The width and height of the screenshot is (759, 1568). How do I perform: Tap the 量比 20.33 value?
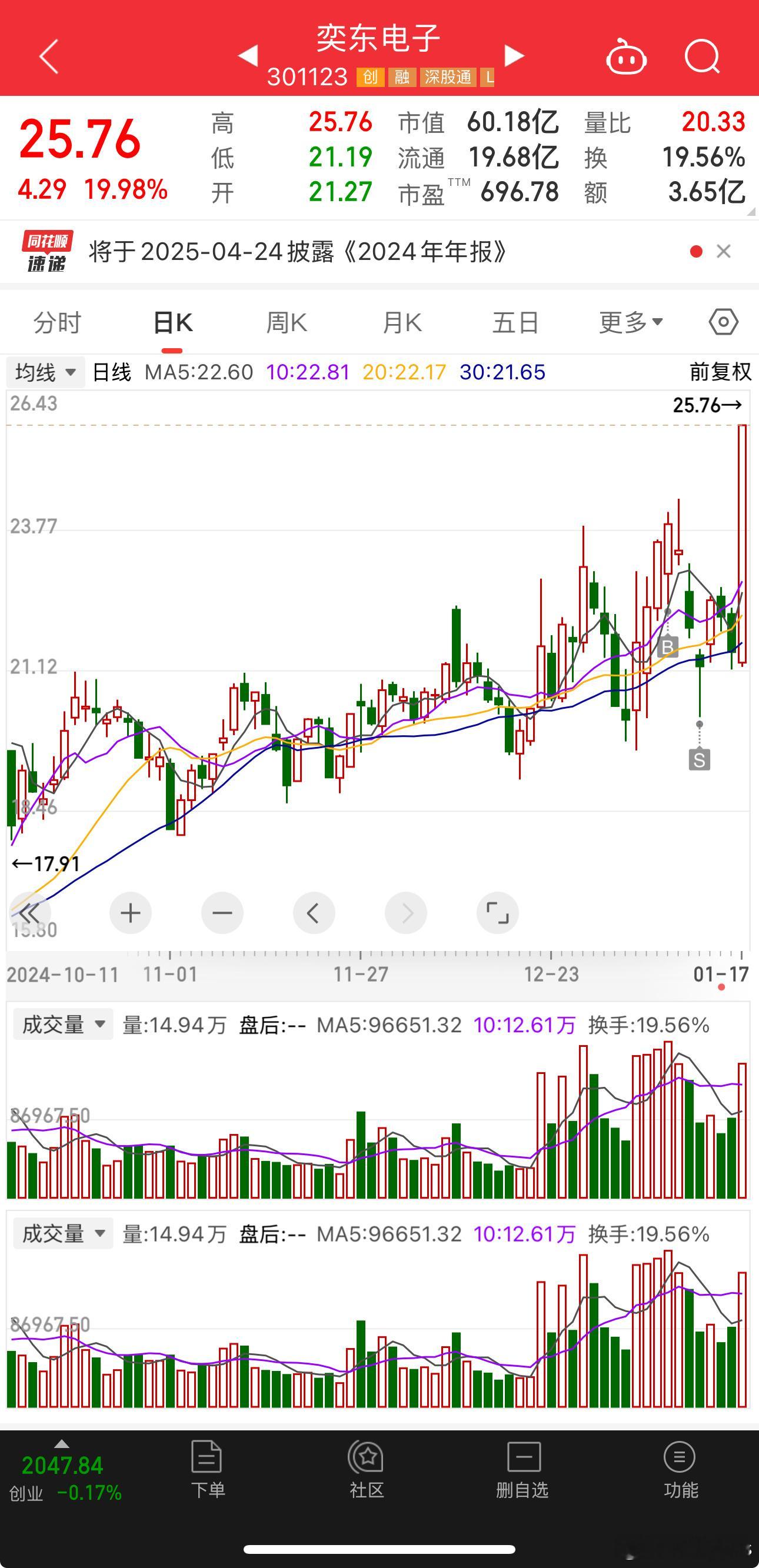tap(713, 122)
